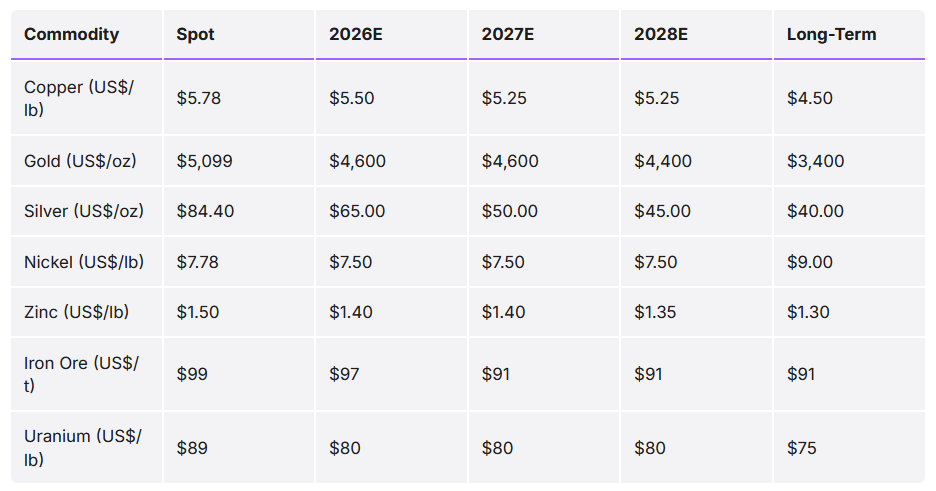
Task: Select the Spot column header
Action: (x=195, y=34)
